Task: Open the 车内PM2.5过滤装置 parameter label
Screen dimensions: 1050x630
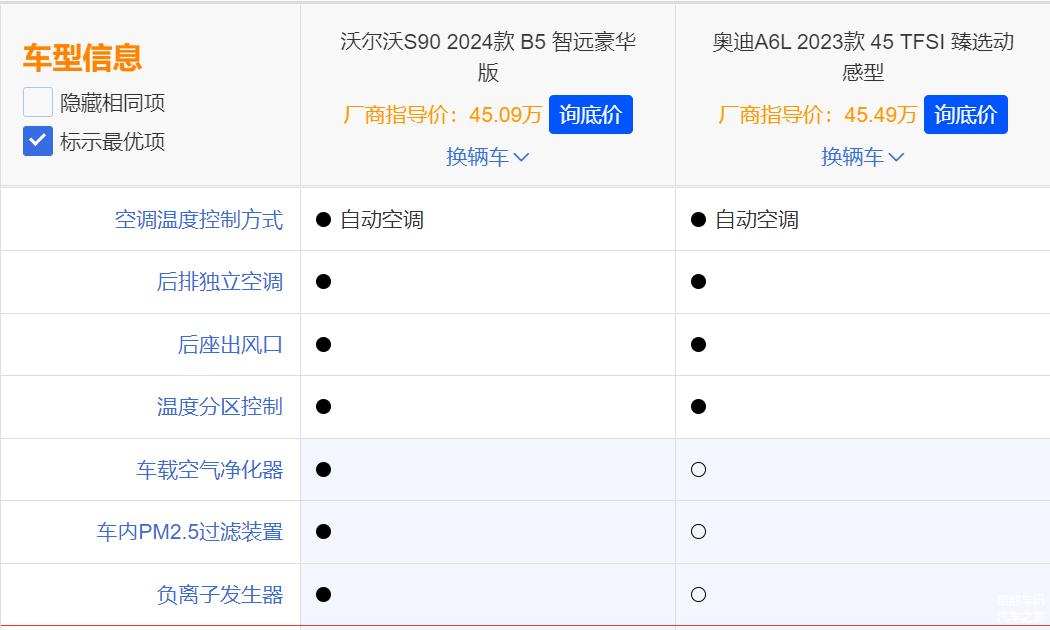Action: click(x=189, y=532)
